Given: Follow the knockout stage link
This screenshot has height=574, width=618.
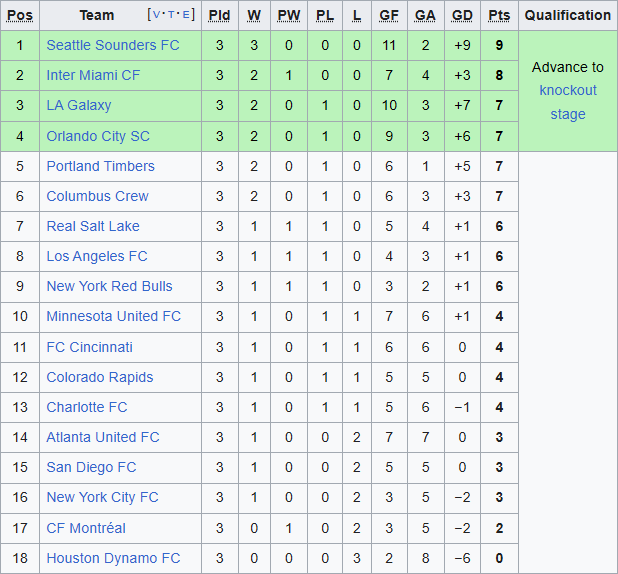Looking at the screenshot, I should tap(568, 102).
